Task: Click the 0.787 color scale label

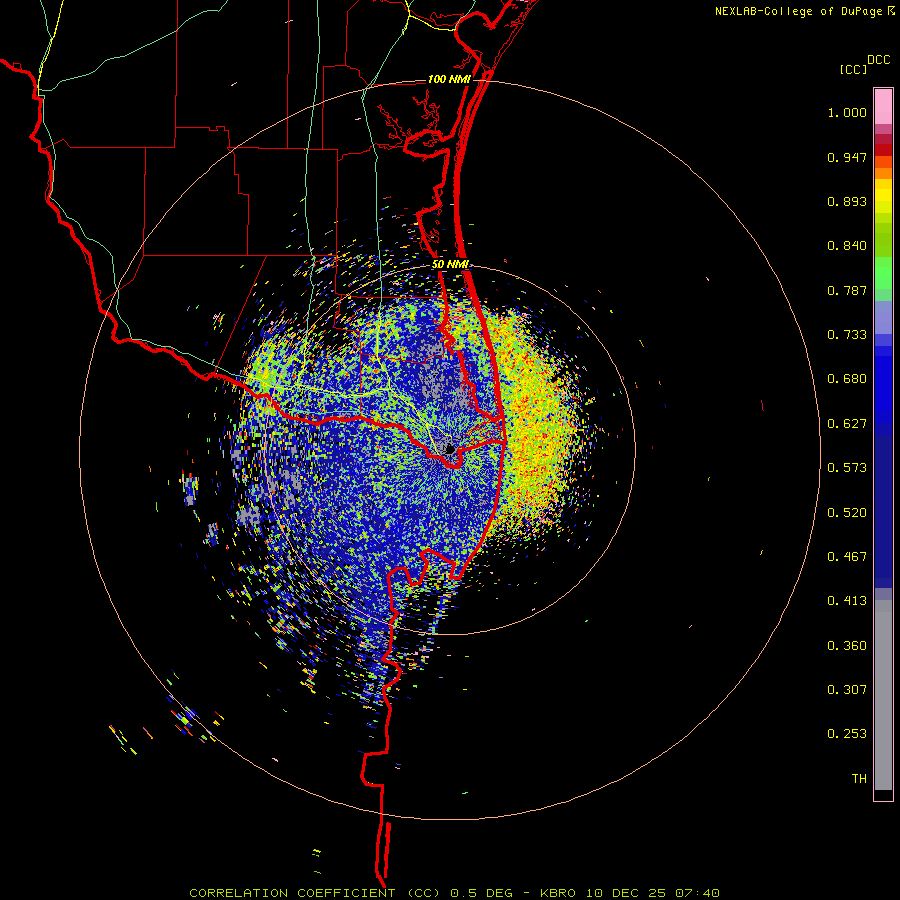Action: pos(847,290)
